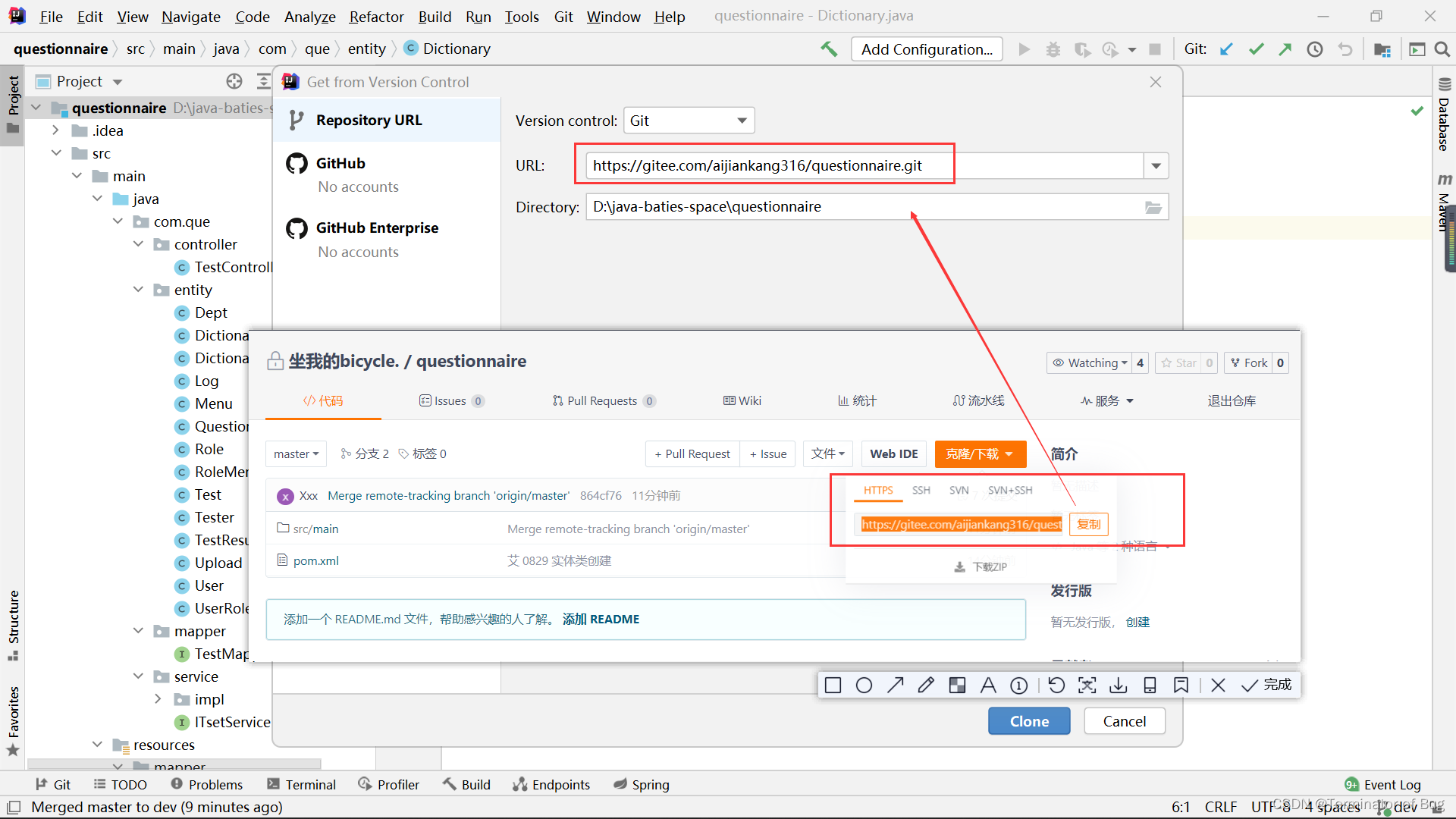Click the Project Structure icon in toolbar
This screenshot has width=1456, height=819.
[1382, 49]
